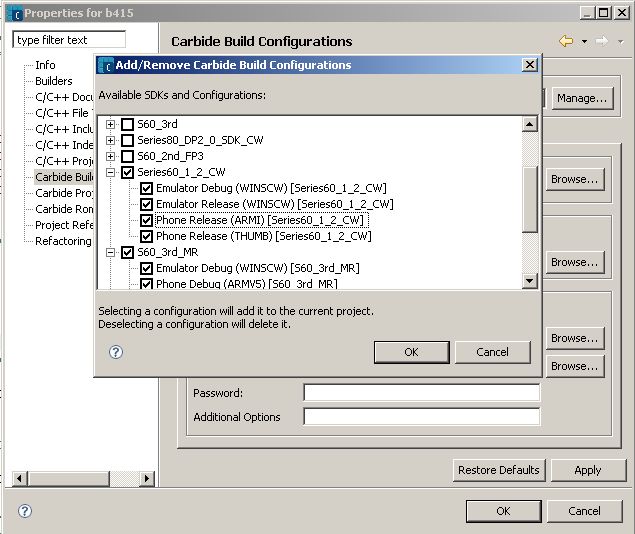Select C/C++ Include Paths tree item
This screenshot has width=635, height=534.
point(64,129)
